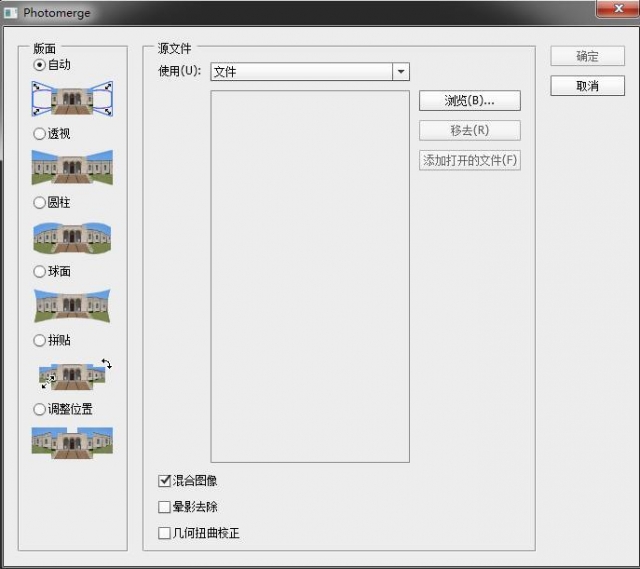Click the 球面 spherical preview thumbnail
This screenshot has width=640, height=569.
(72, 306)
